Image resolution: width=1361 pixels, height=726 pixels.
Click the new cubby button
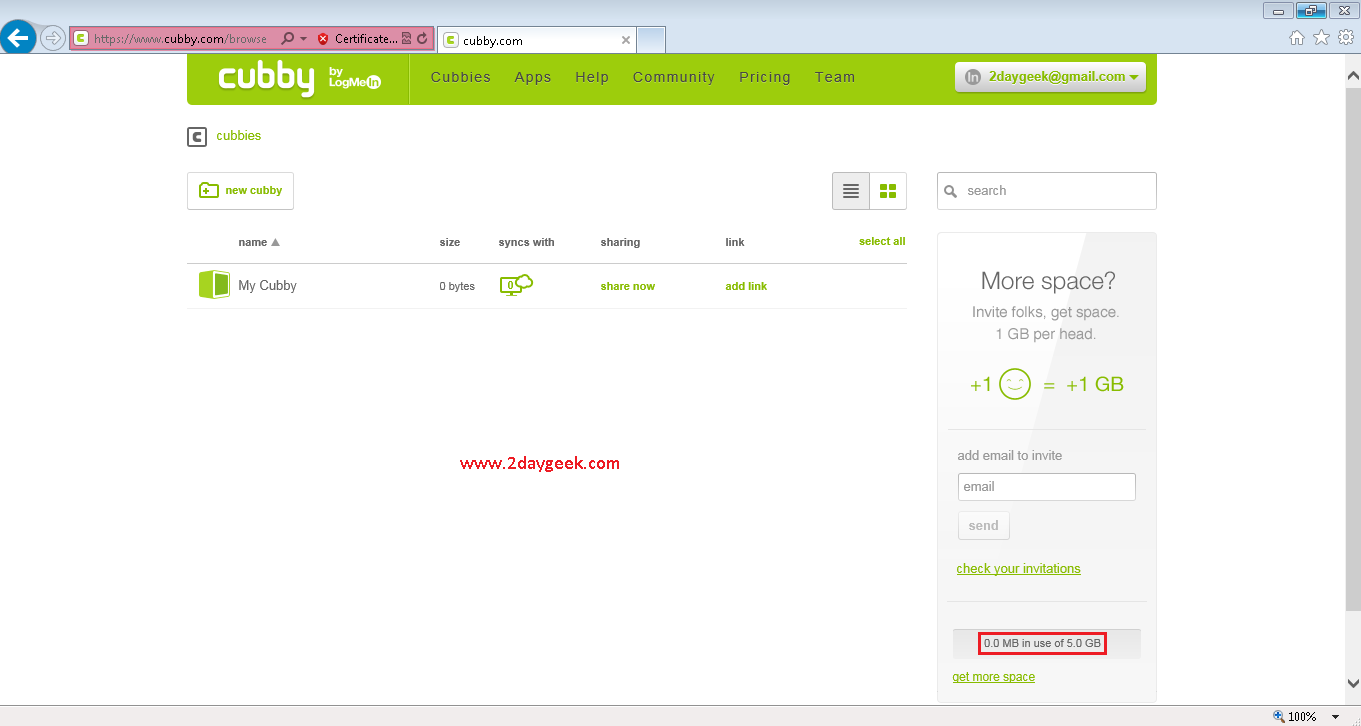pos(240,190)
